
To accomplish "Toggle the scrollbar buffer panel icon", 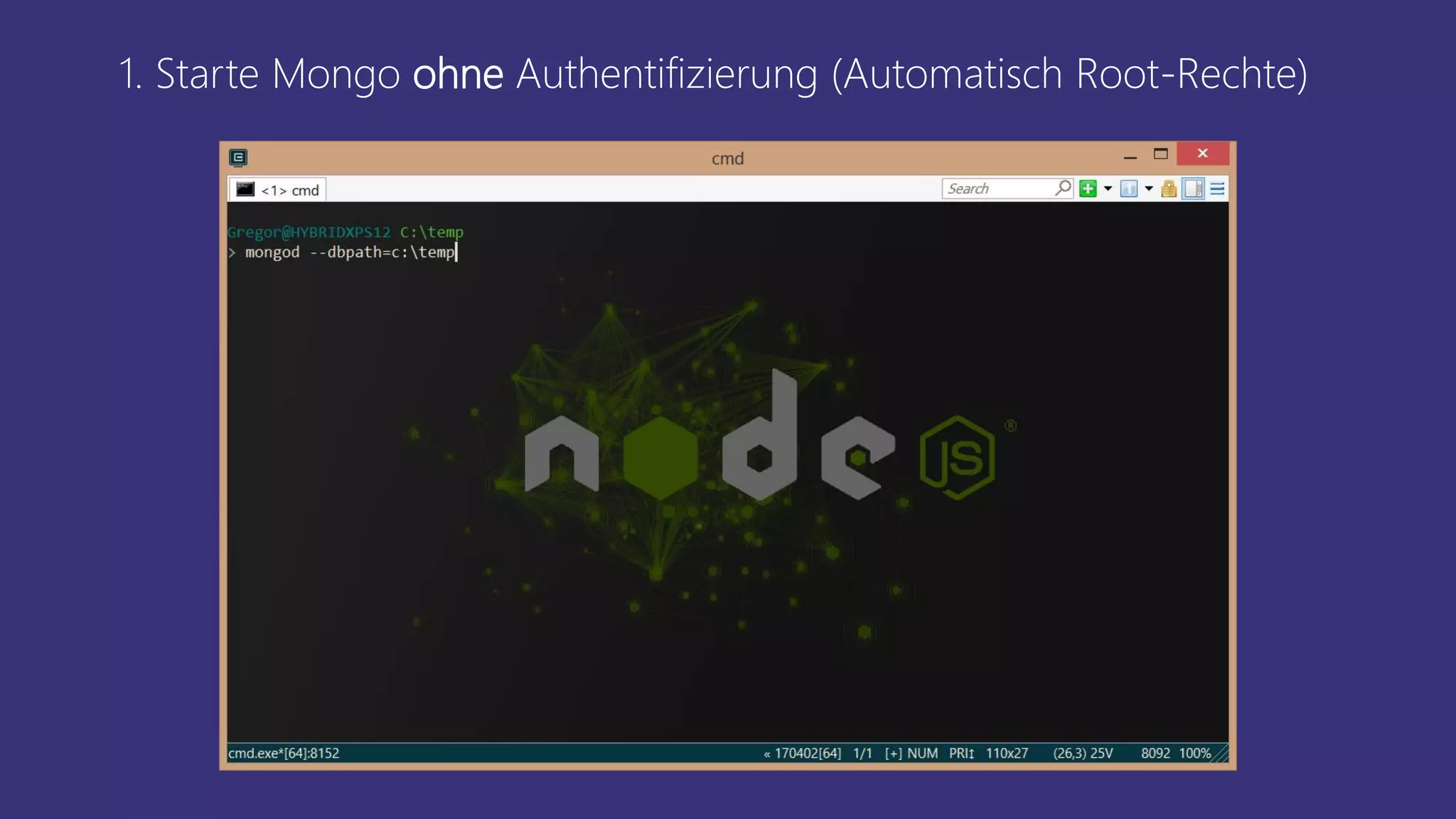I will [x=1194, y=188].
